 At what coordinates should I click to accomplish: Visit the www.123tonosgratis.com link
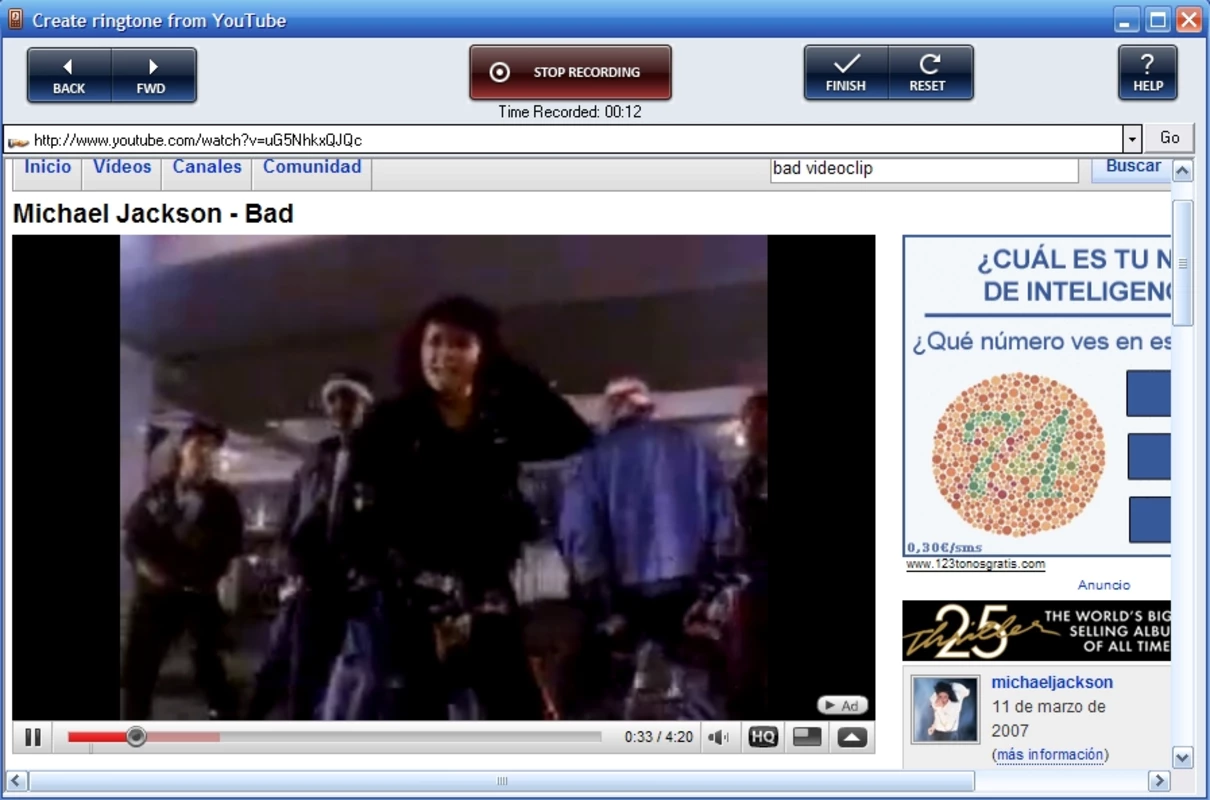pos(975,564)
